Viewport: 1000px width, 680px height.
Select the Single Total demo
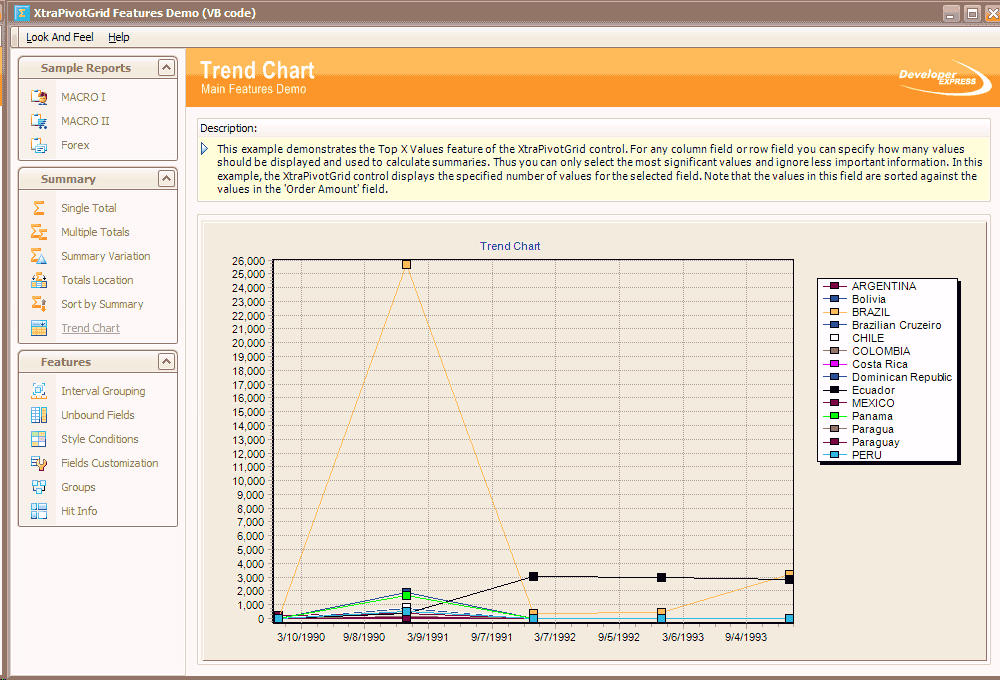[89, 208]
